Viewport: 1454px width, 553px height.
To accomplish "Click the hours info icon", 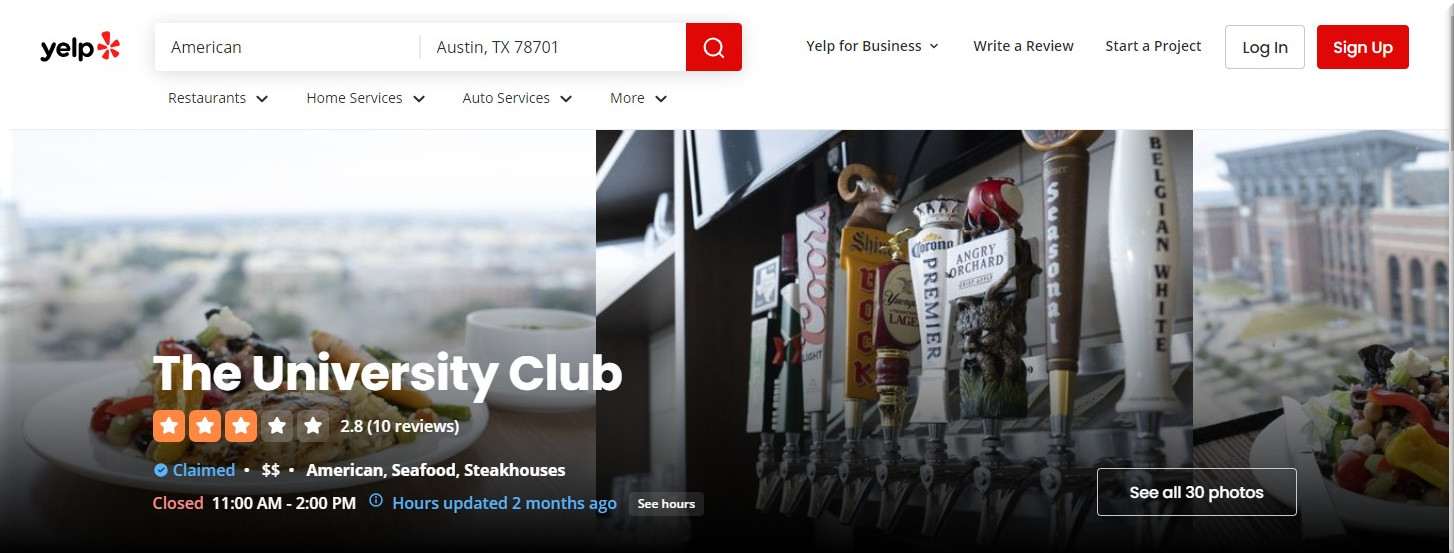I will pos(376,501).
